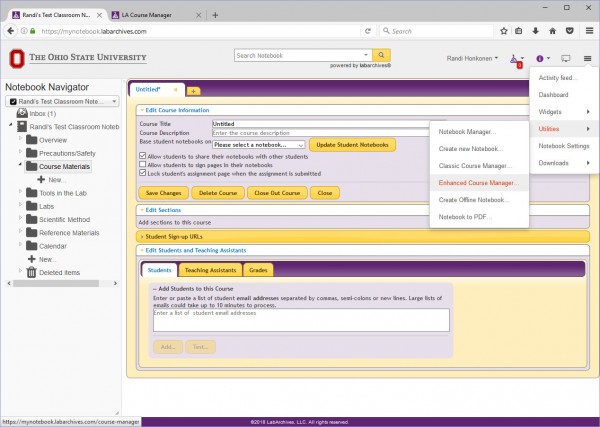Screen dimensions: 600x427
Task: Switch to the Grades tab
Action: (x=258, y=270)
